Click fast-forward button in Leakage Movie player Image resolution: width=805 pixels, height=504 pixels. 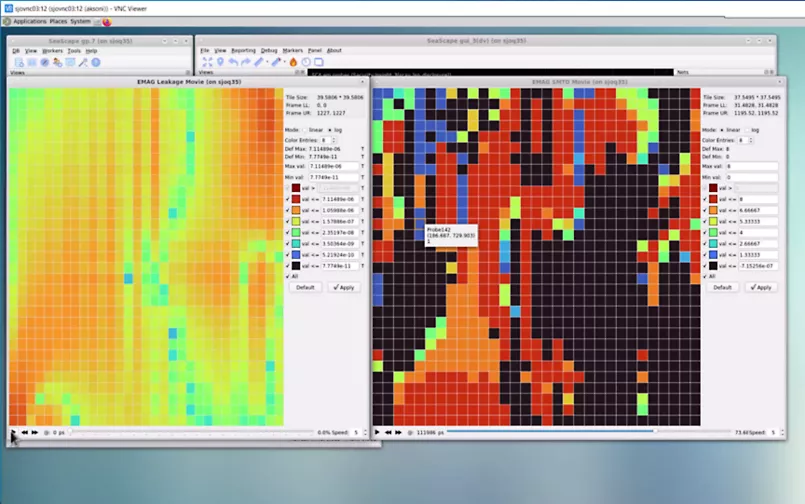coord(35,433)
